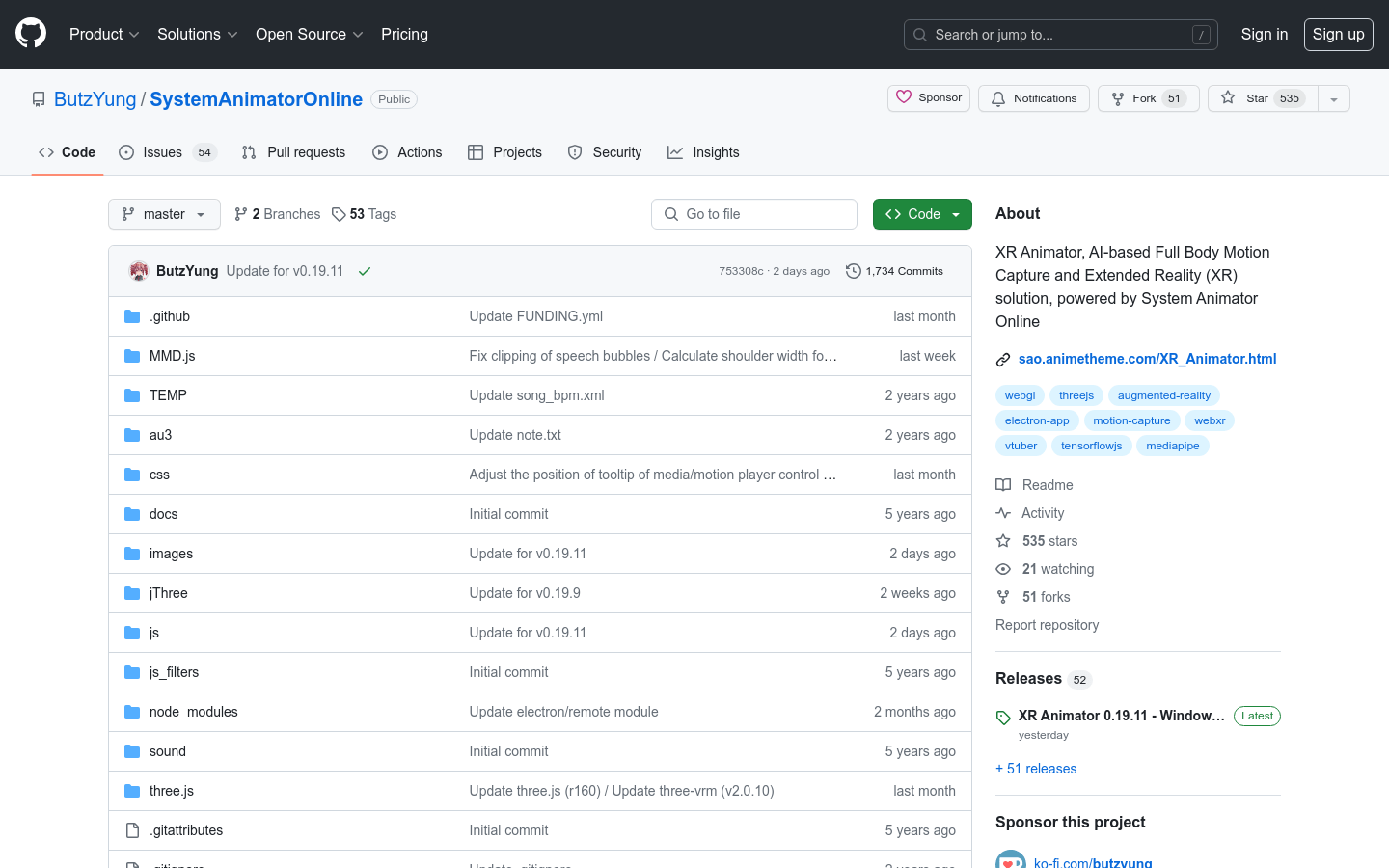This screenshot has width=1389, height=868.
Task: Click the js folder icon
Action: 132,633
